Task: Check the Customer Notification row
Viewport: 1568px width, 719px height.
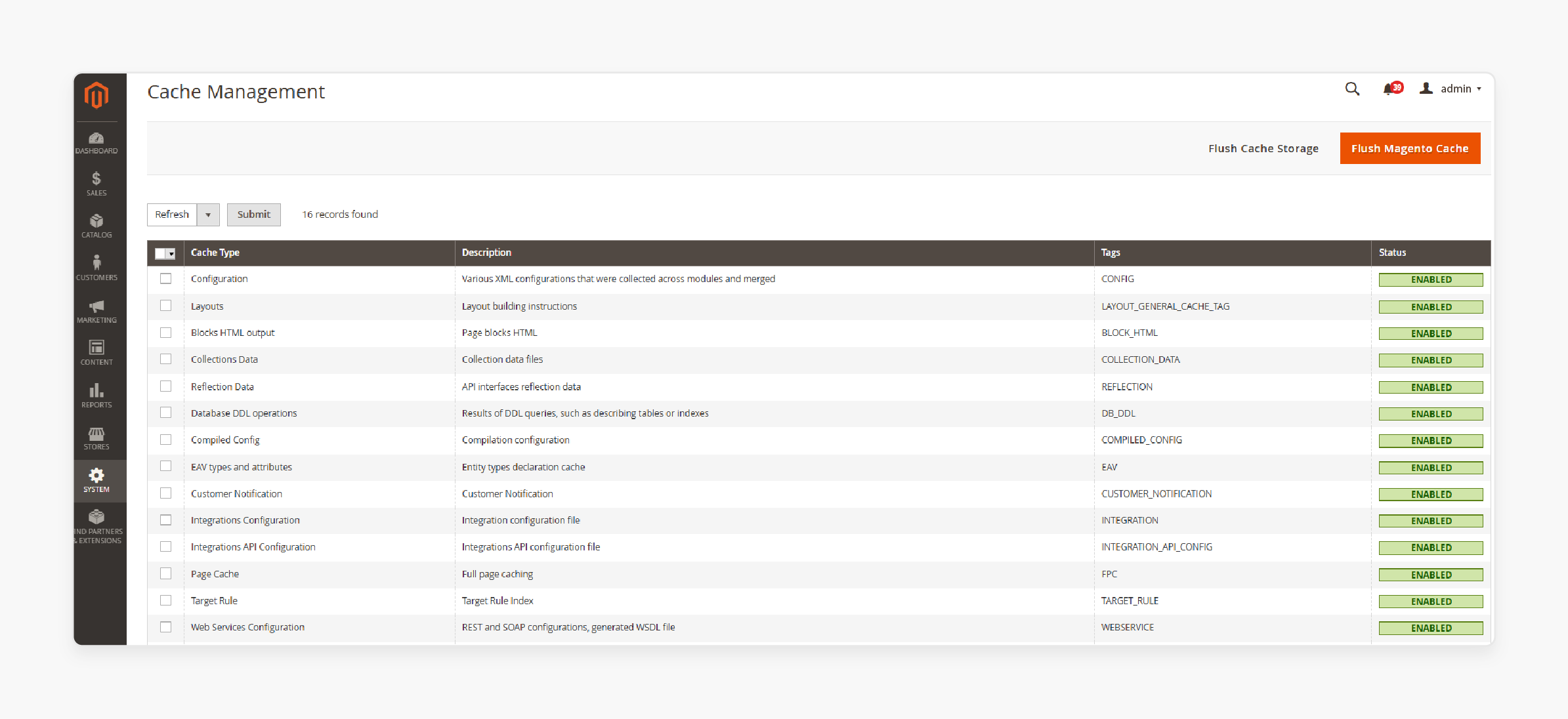Action: point(166,493)
